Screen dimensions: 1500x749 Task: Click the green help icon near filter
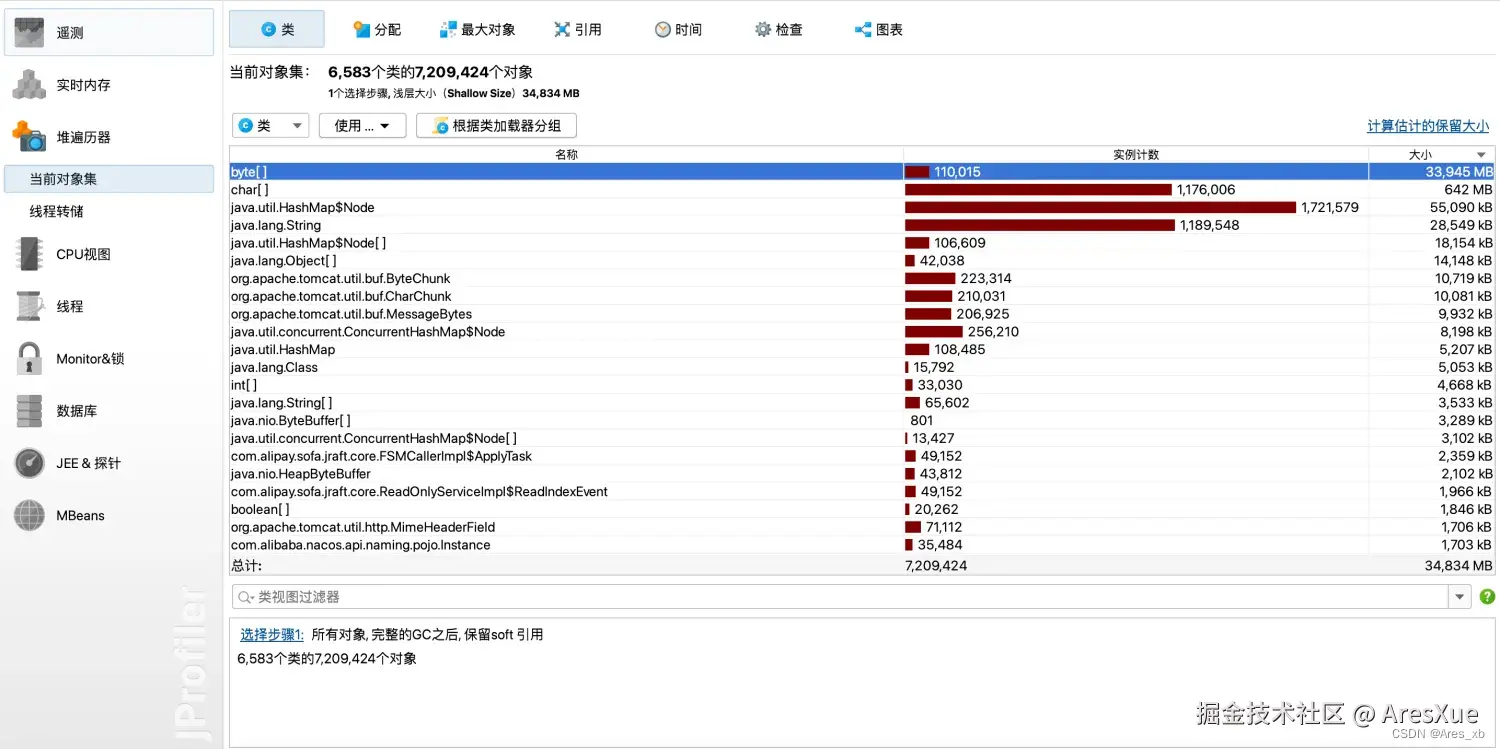[x=1487, y=596]
